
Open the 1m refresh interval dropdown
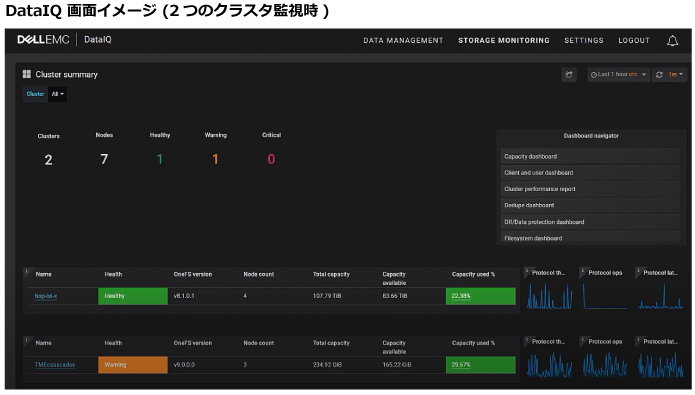coord(675,74)
